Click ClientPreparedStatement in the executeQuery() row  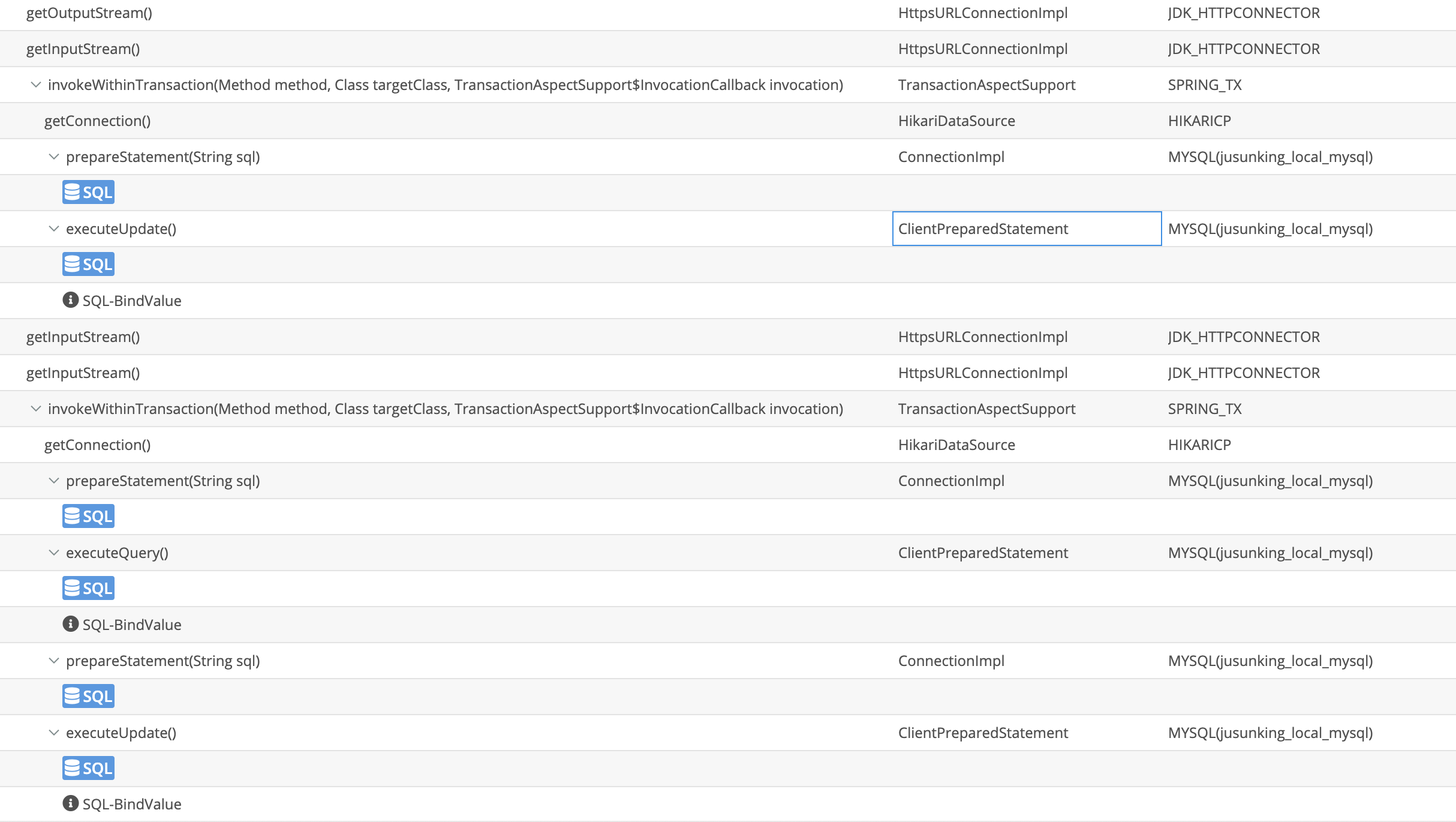pyautogui.click(x=983, y=553)
